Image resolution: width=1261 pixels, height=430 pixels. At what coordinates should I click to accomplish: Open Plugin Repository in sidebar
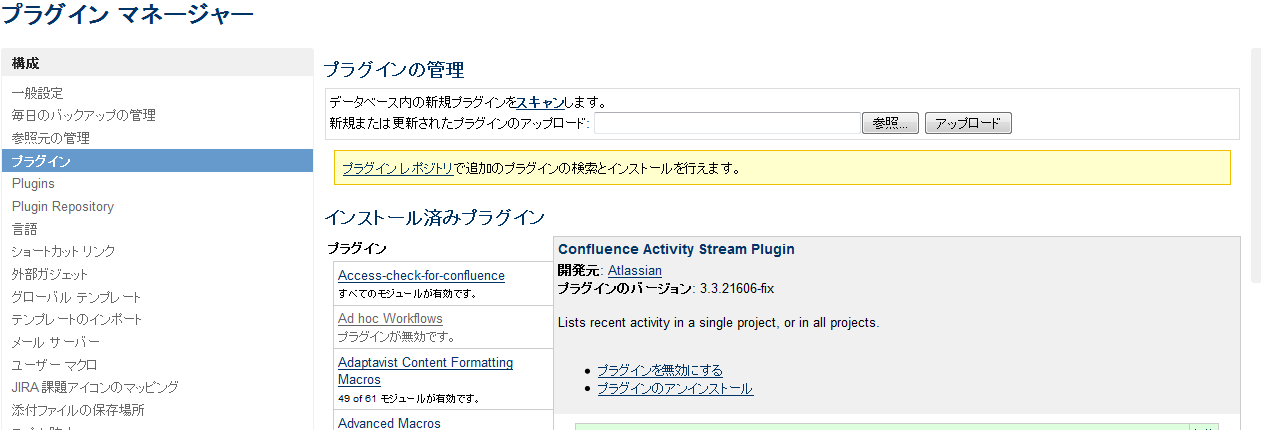click(63, 206)
